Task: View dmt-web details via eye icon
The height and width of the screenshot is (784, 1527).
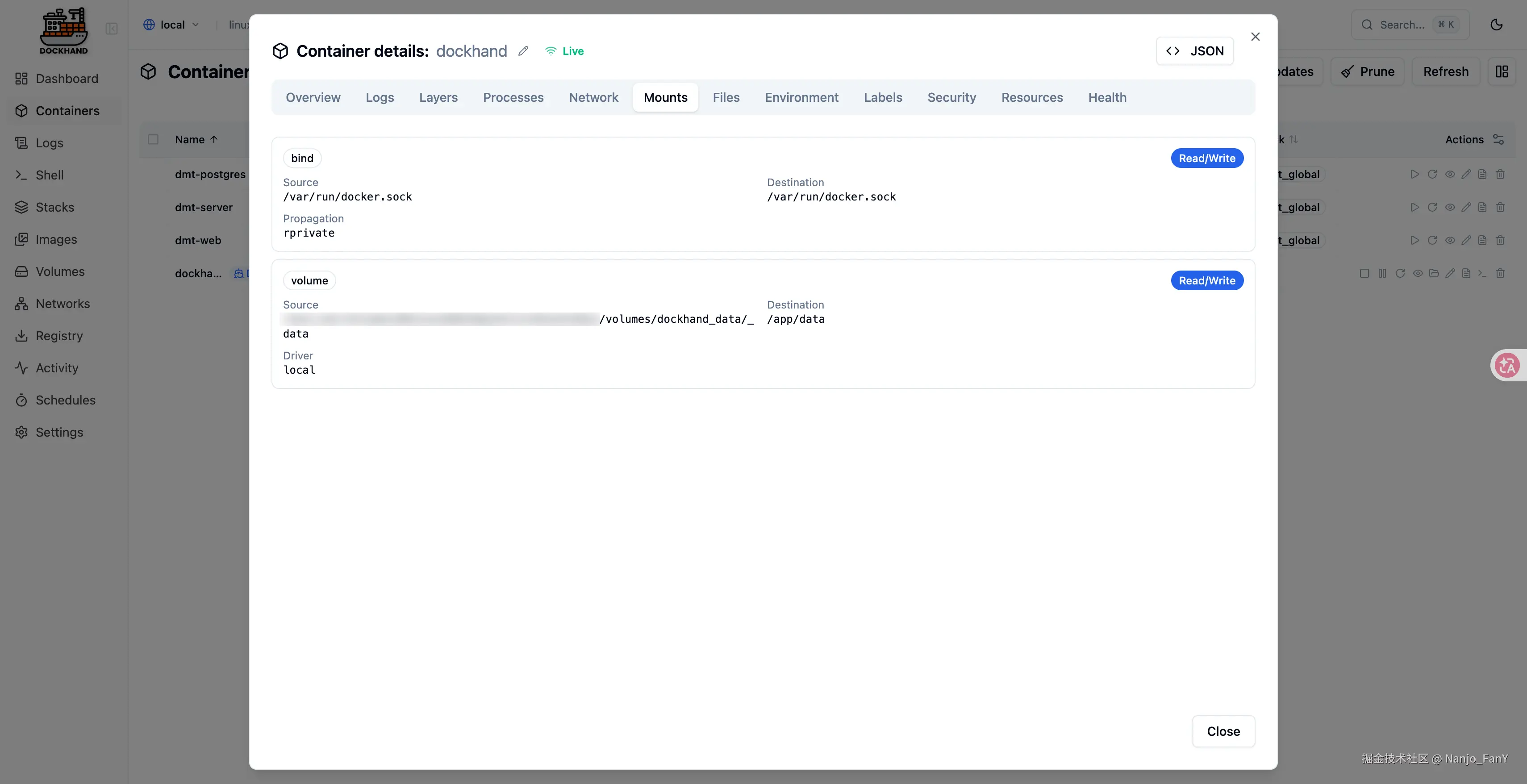Action: point(1449,241)
